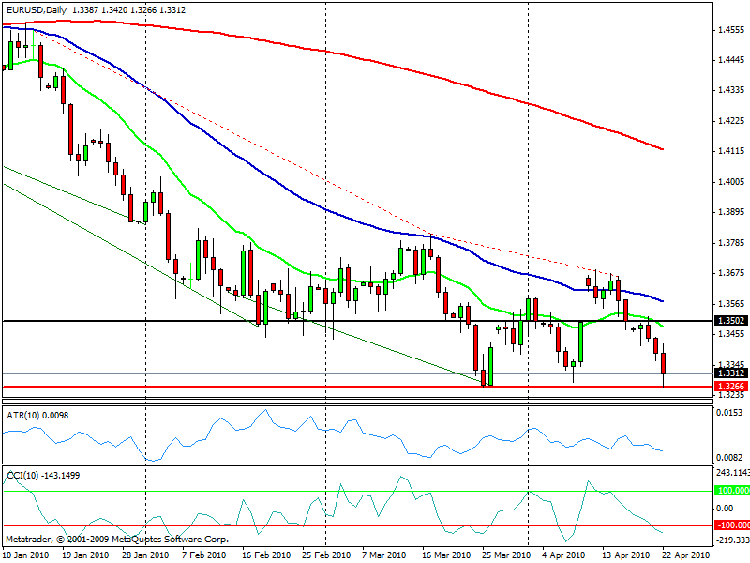Click the 10 Jan 2010 date label

26,555
